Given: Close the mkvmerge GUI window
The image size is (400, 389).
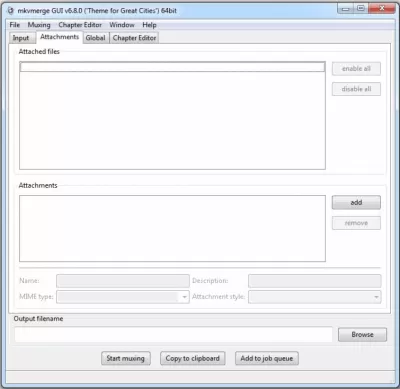Looking at the screenshot, I should pos(382,8).
